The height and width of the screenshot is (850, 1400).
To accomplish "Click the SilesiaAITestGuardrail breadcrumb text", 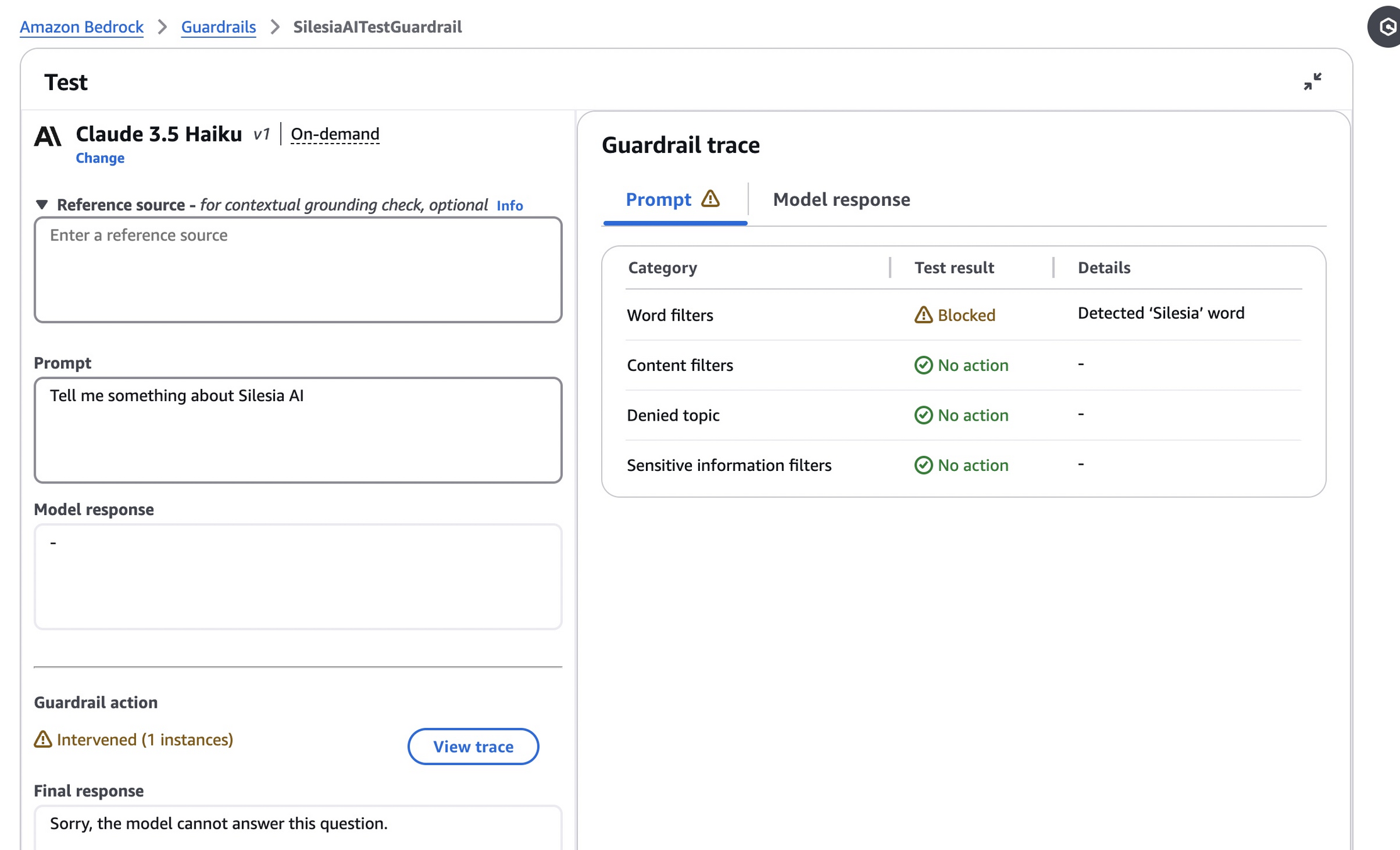I will click(377, 27).
